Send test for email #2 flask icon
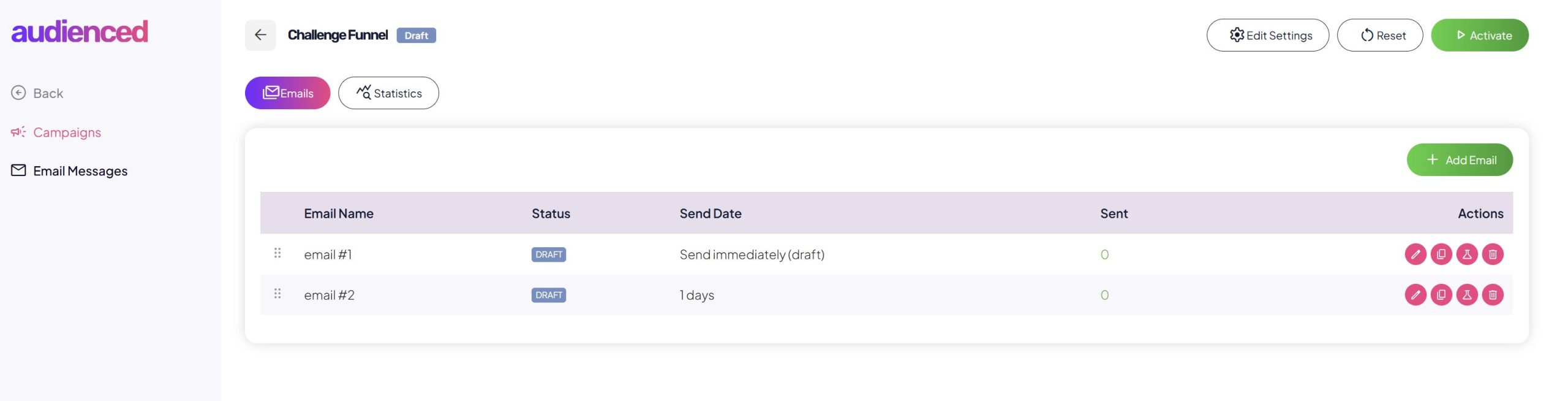Image resolution: width=1568 pixels, height=401 pixels. 1466,295
